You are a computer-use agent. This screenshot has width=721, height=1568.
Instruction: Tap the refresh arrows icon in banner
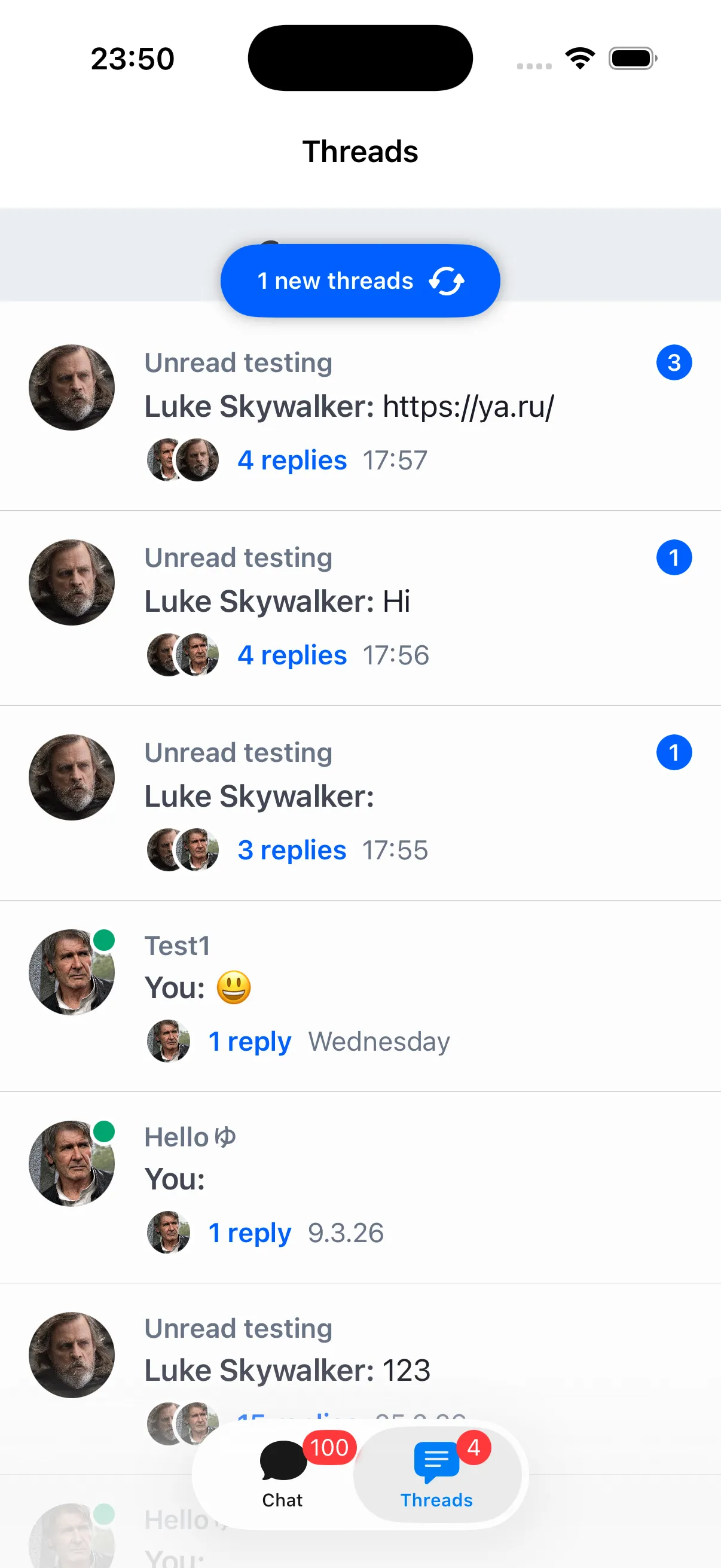click(447, 281)
